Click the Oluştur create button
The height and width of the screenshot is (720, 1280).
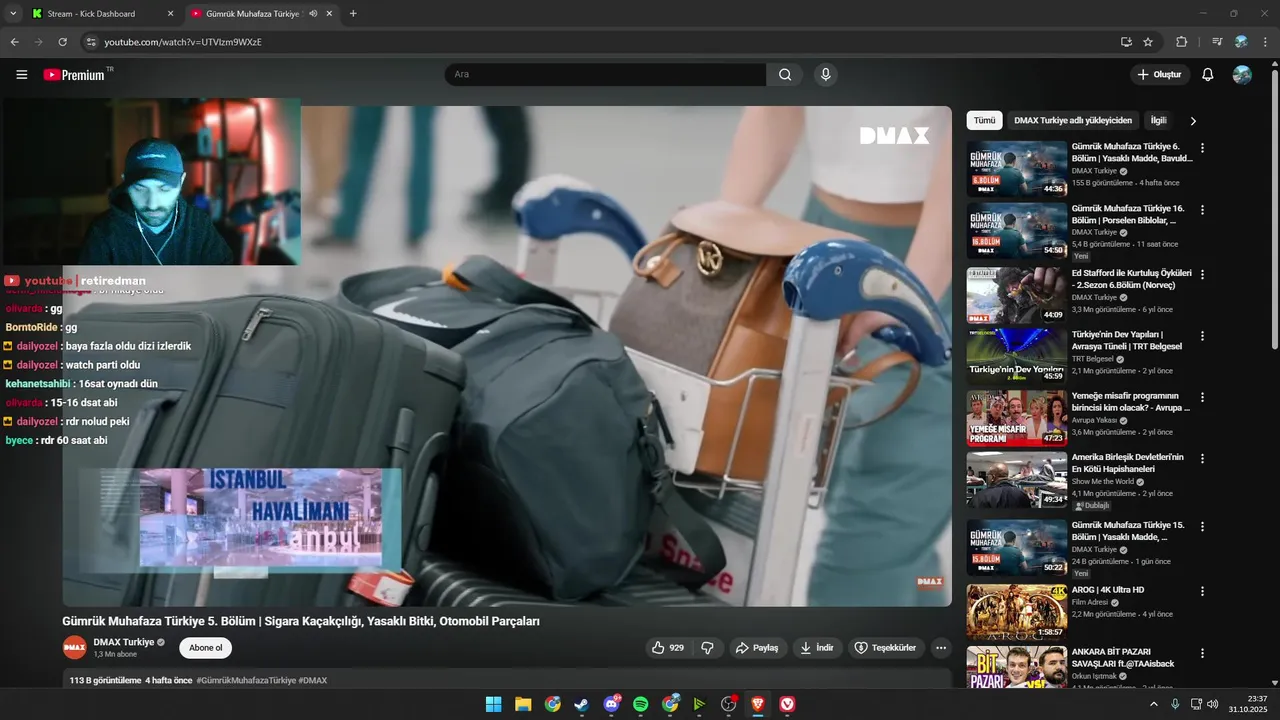[1159, 74]
